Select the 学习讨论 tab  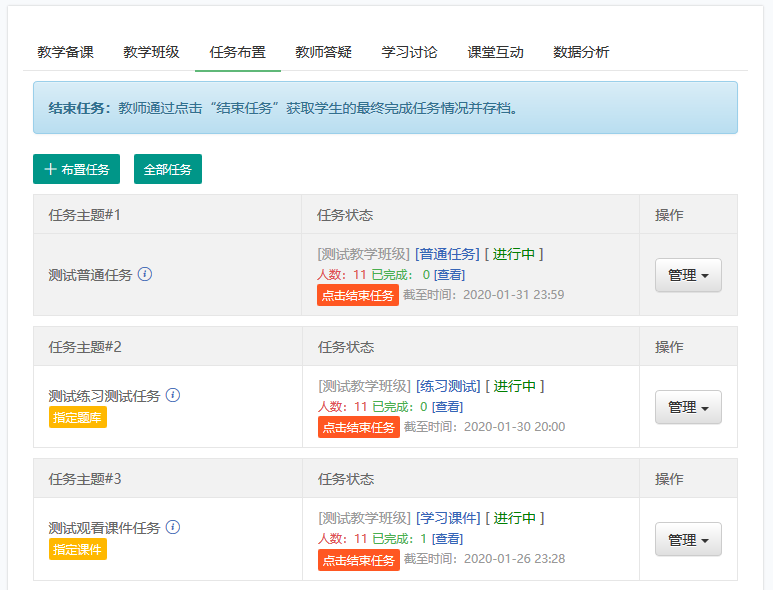410,52
